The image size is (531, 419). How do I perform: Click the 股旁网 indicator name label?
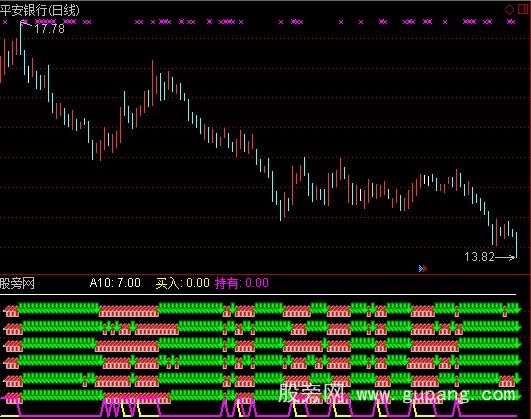(x=17, y=283)
